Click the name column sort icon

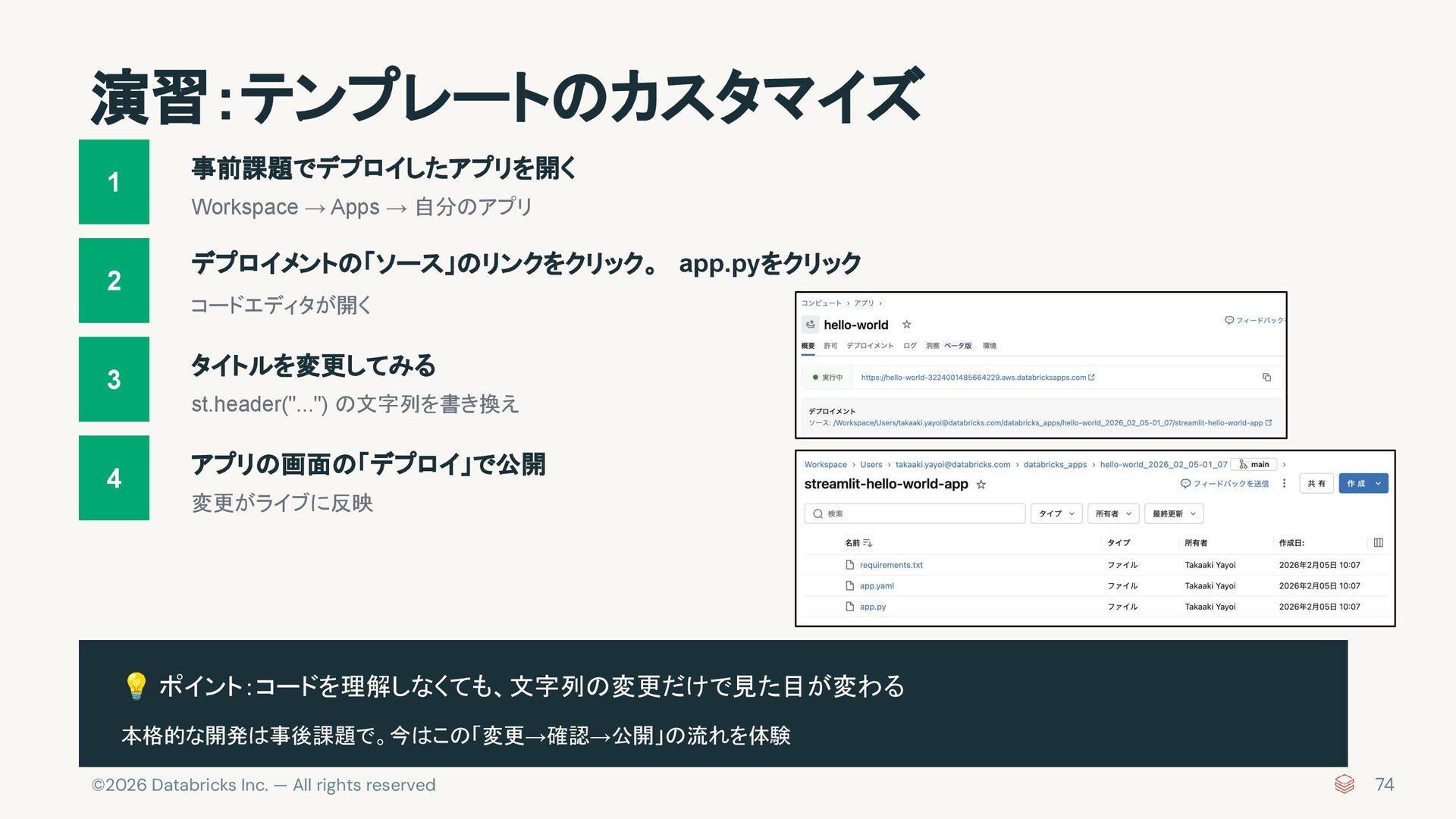868,543
